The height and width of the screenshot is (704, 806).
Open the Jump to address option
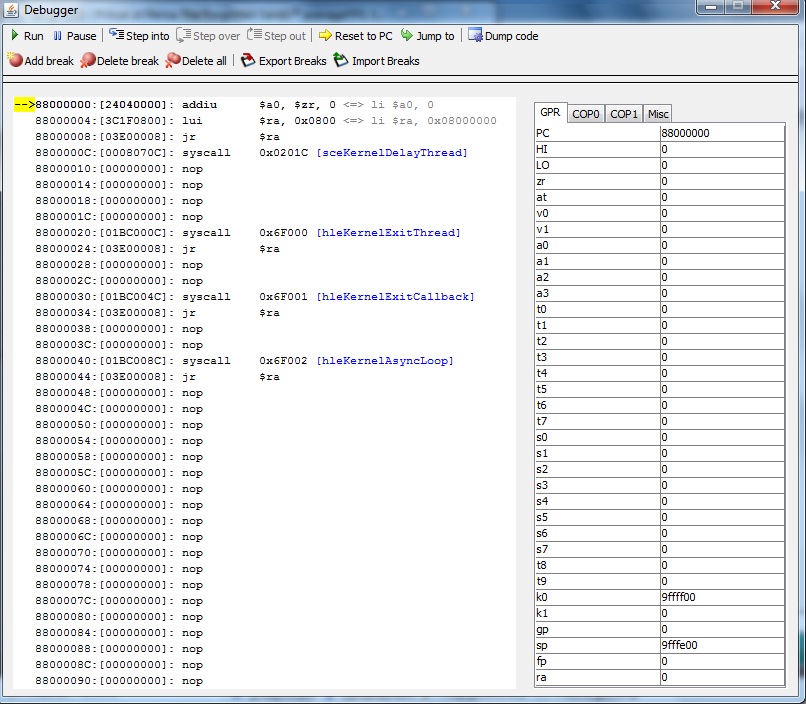coord(427,36)
